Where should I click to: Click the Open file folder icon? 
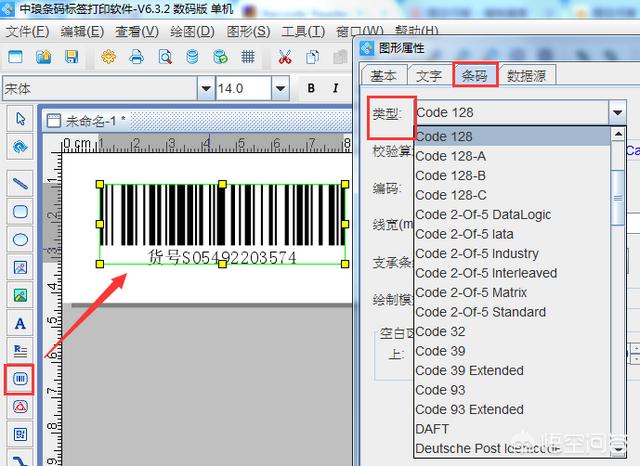[44, 56]
